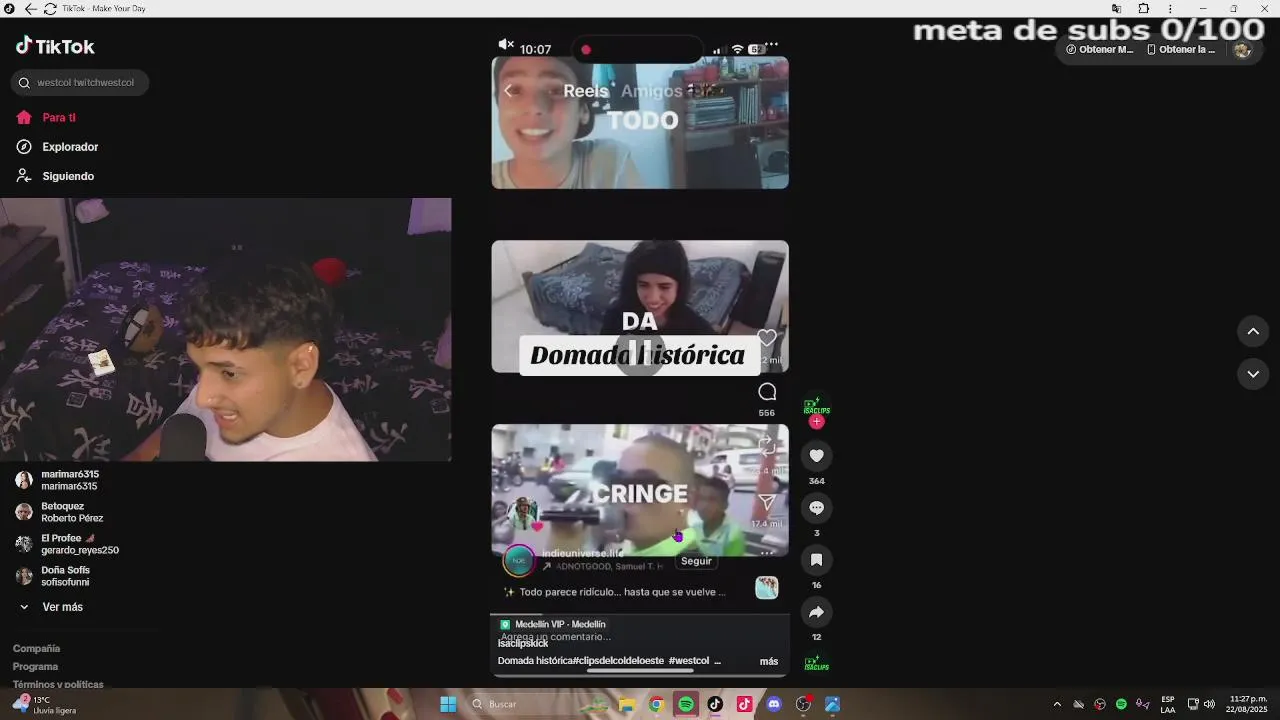Click the Para ti home icon

click(x=24, y=118)
